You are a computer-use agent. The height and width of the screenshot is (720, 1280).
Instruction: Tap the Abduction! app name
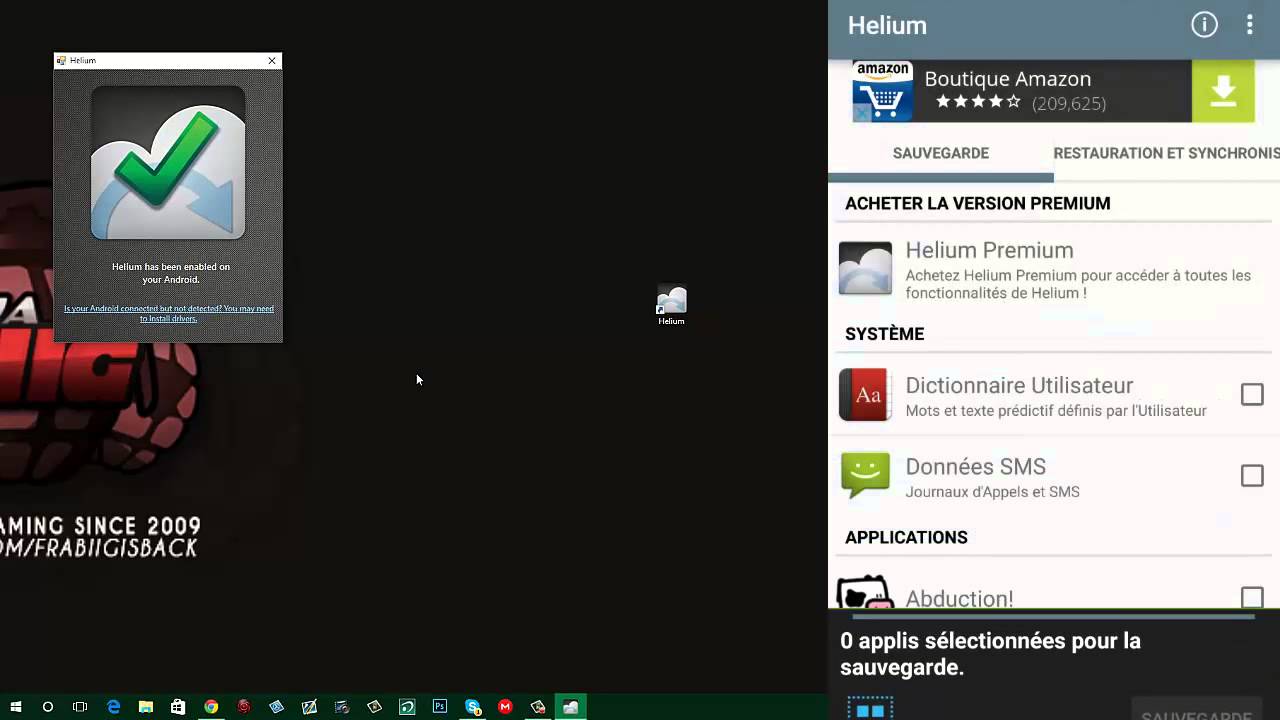click(x=959, y=598)
